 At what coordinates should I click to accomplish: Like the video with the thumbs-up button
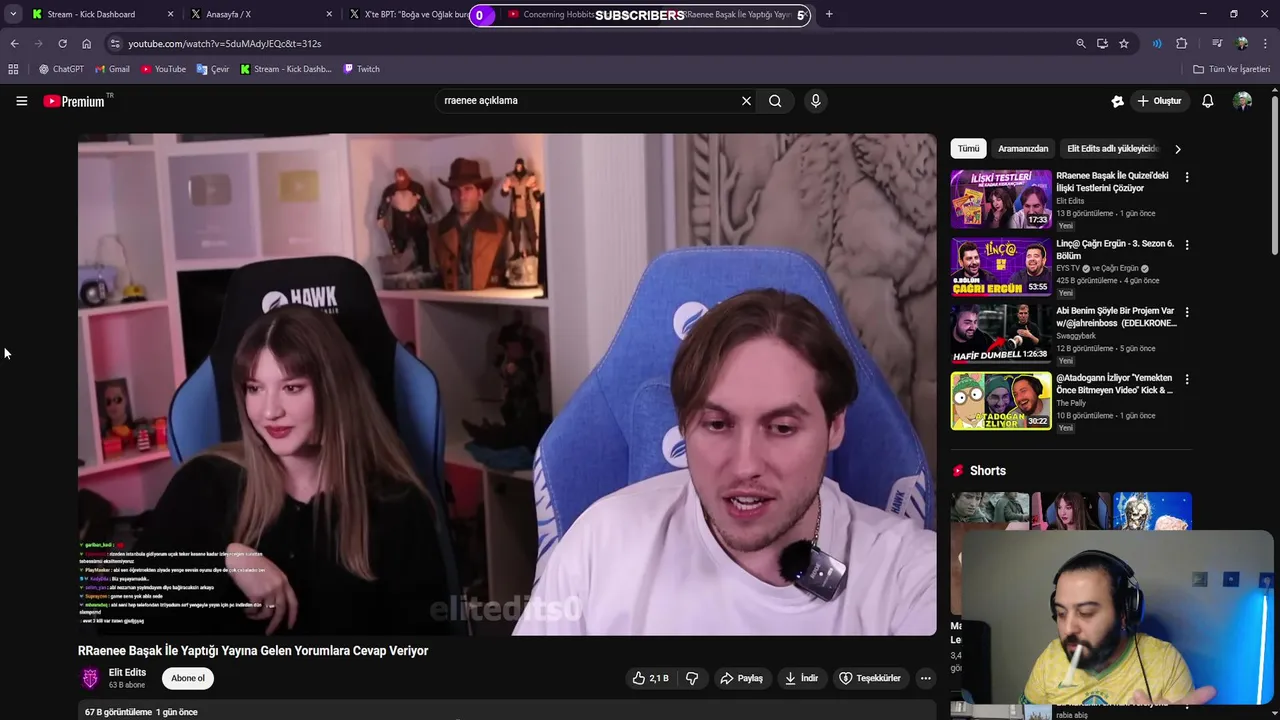click(x=650, y=678)
